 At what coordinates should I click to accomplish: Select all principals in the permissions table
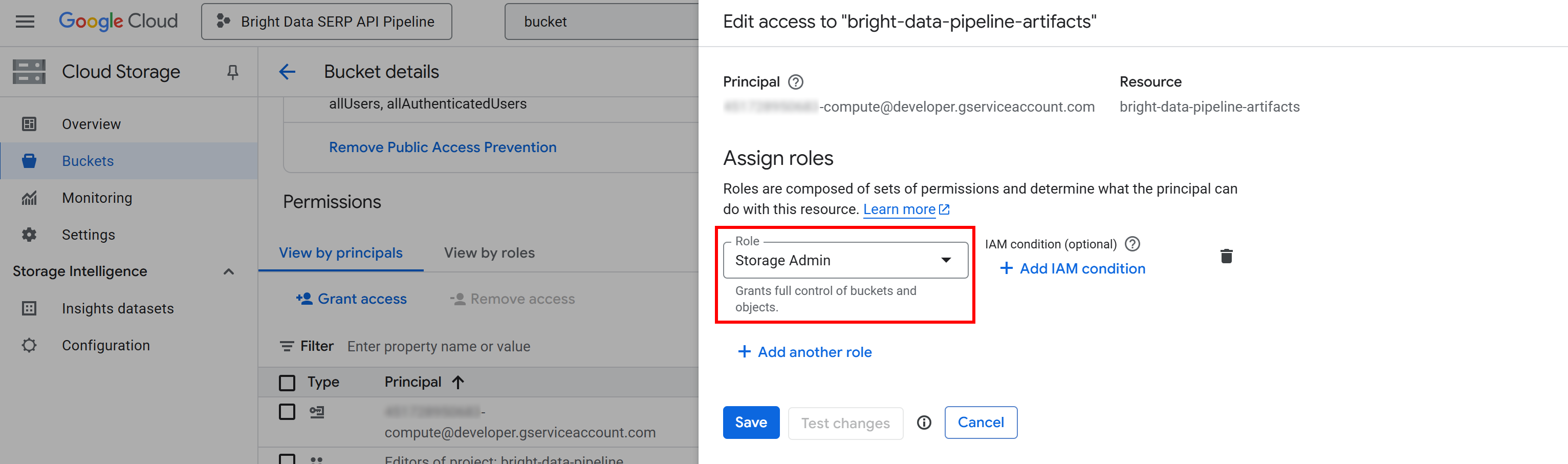pyautogui.click(x=287, y=382)
